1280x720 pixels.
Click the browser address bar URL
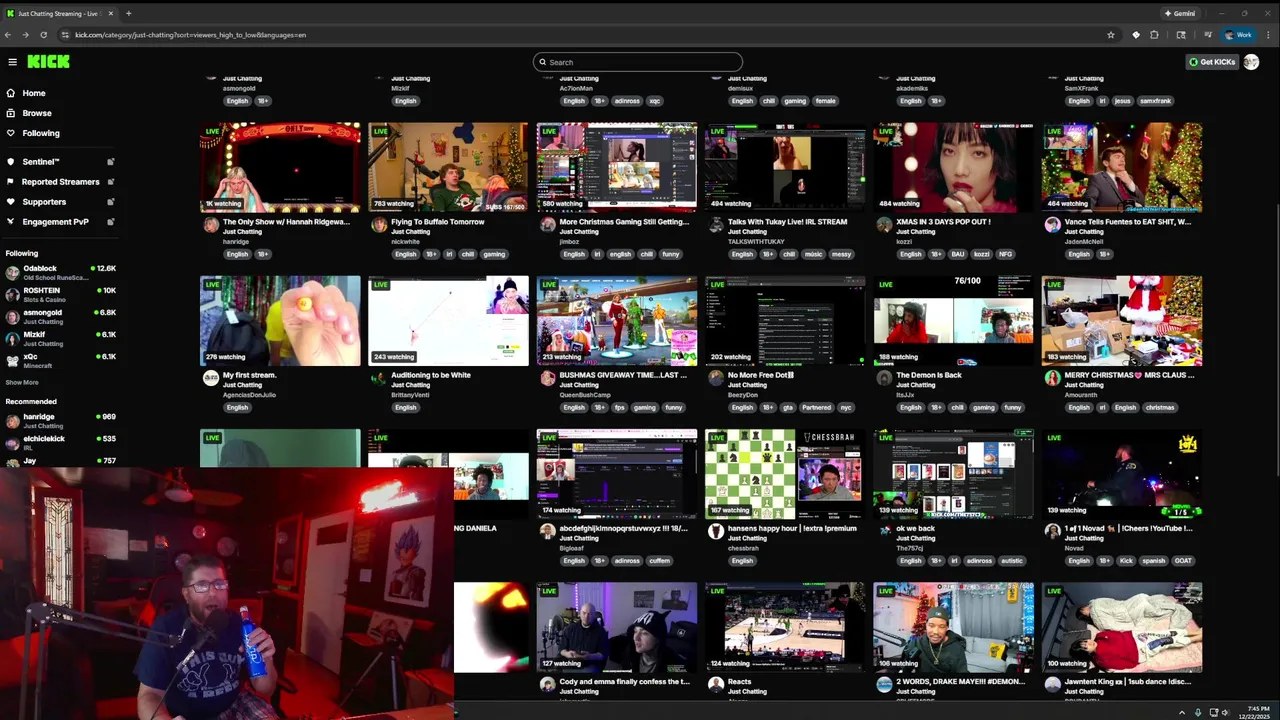[190, 35]
